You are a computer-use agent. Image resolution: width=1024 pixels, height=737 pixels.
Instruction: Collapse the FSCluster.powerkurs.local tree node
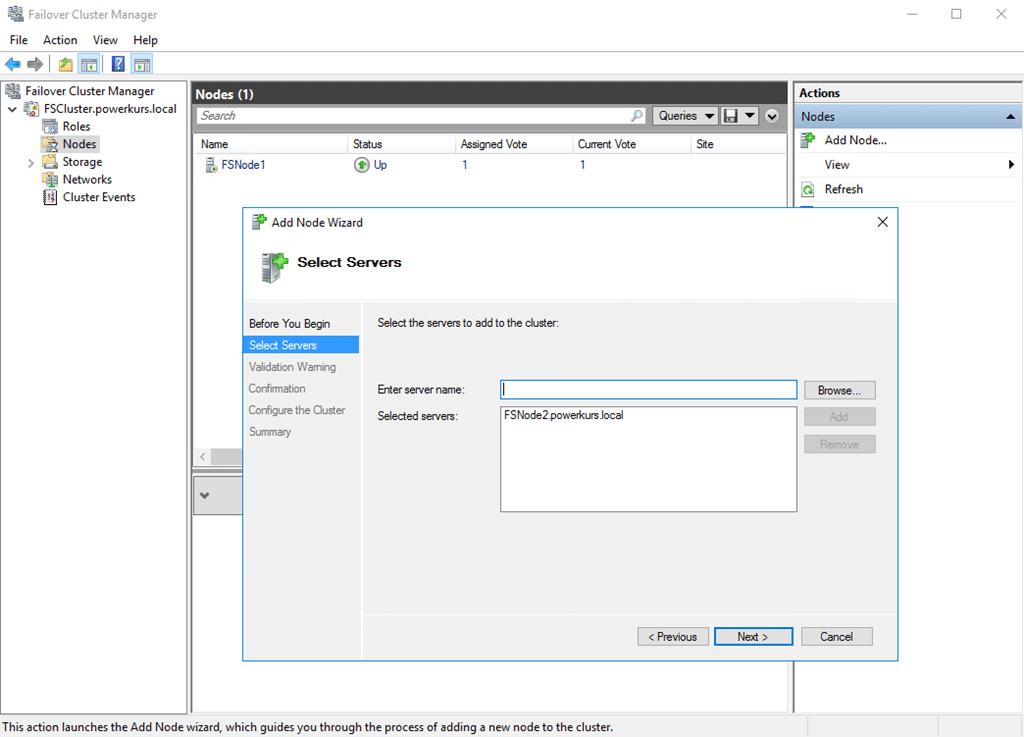coord(12,109)
